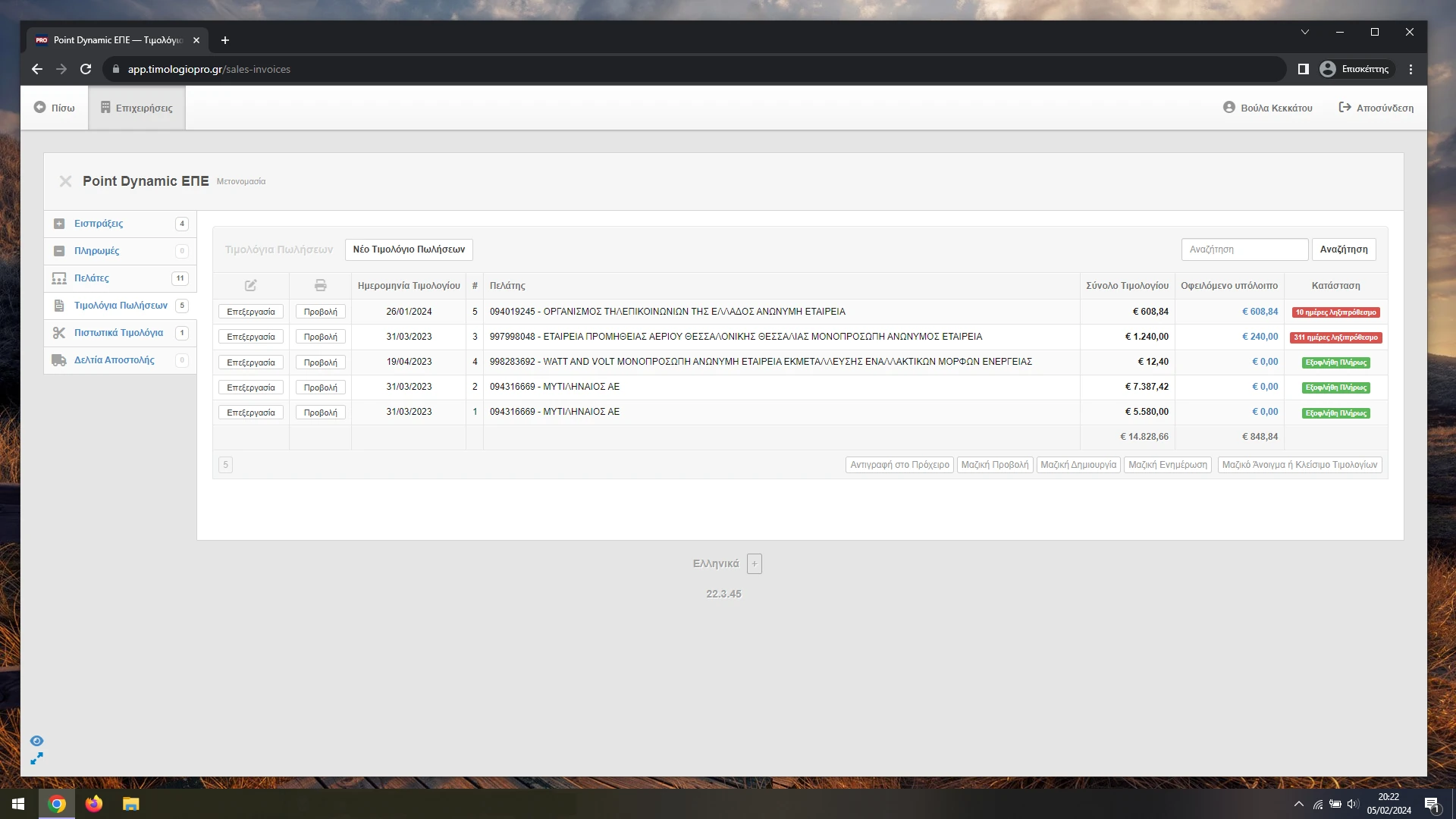Open the Chrome tab search dropdown arrow

(x=1305, y=33)
